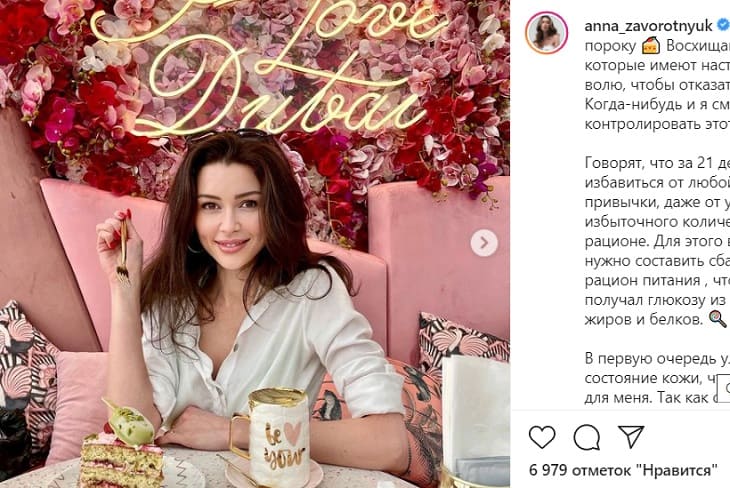The image size is (730, 488).
Task: Click the magnifying glass emoji after "жиров и белков"
Action: point(717,319)
